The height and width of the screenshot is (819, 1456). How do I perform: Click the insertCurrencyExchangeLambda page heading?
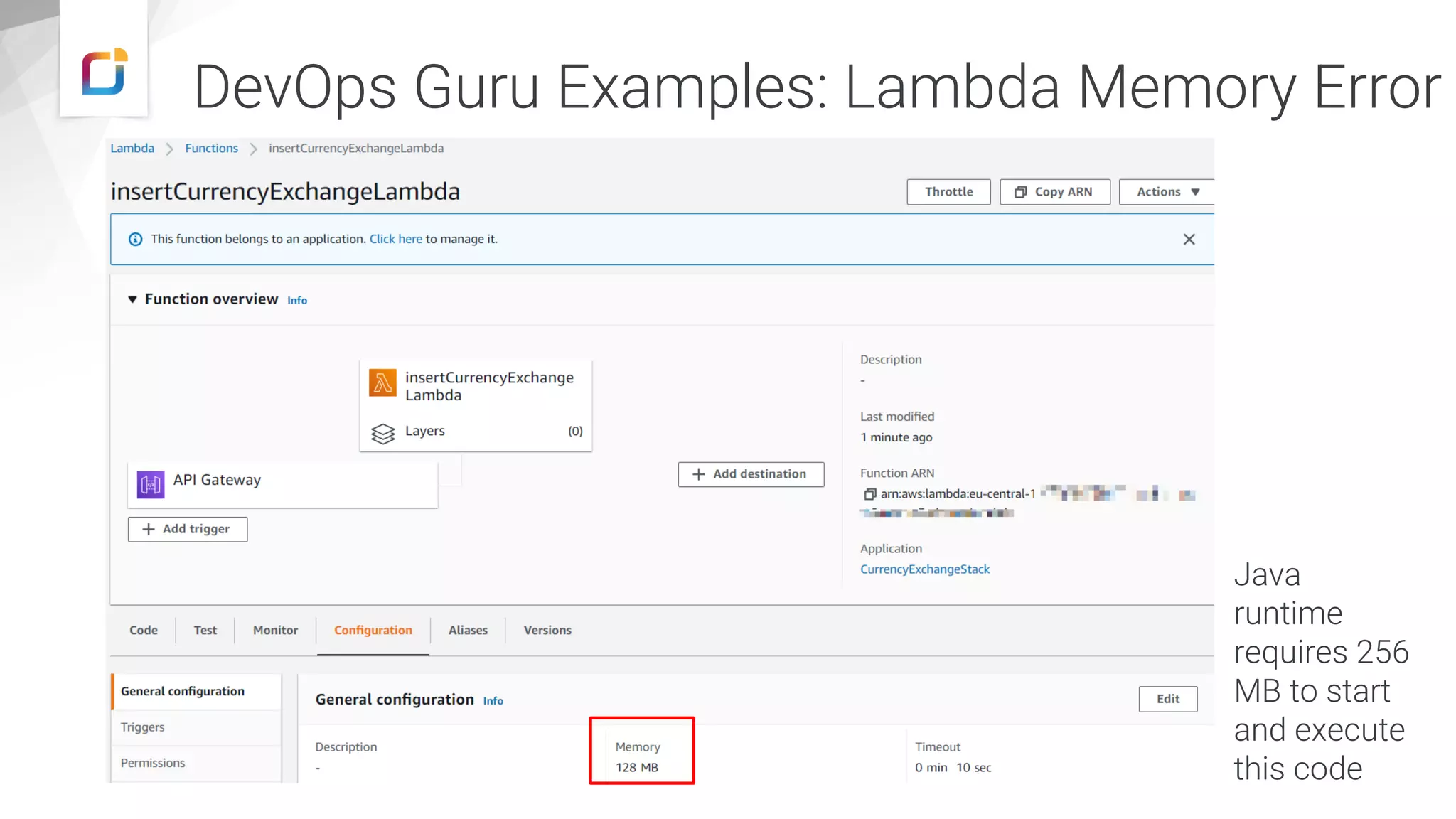point(285,192)
